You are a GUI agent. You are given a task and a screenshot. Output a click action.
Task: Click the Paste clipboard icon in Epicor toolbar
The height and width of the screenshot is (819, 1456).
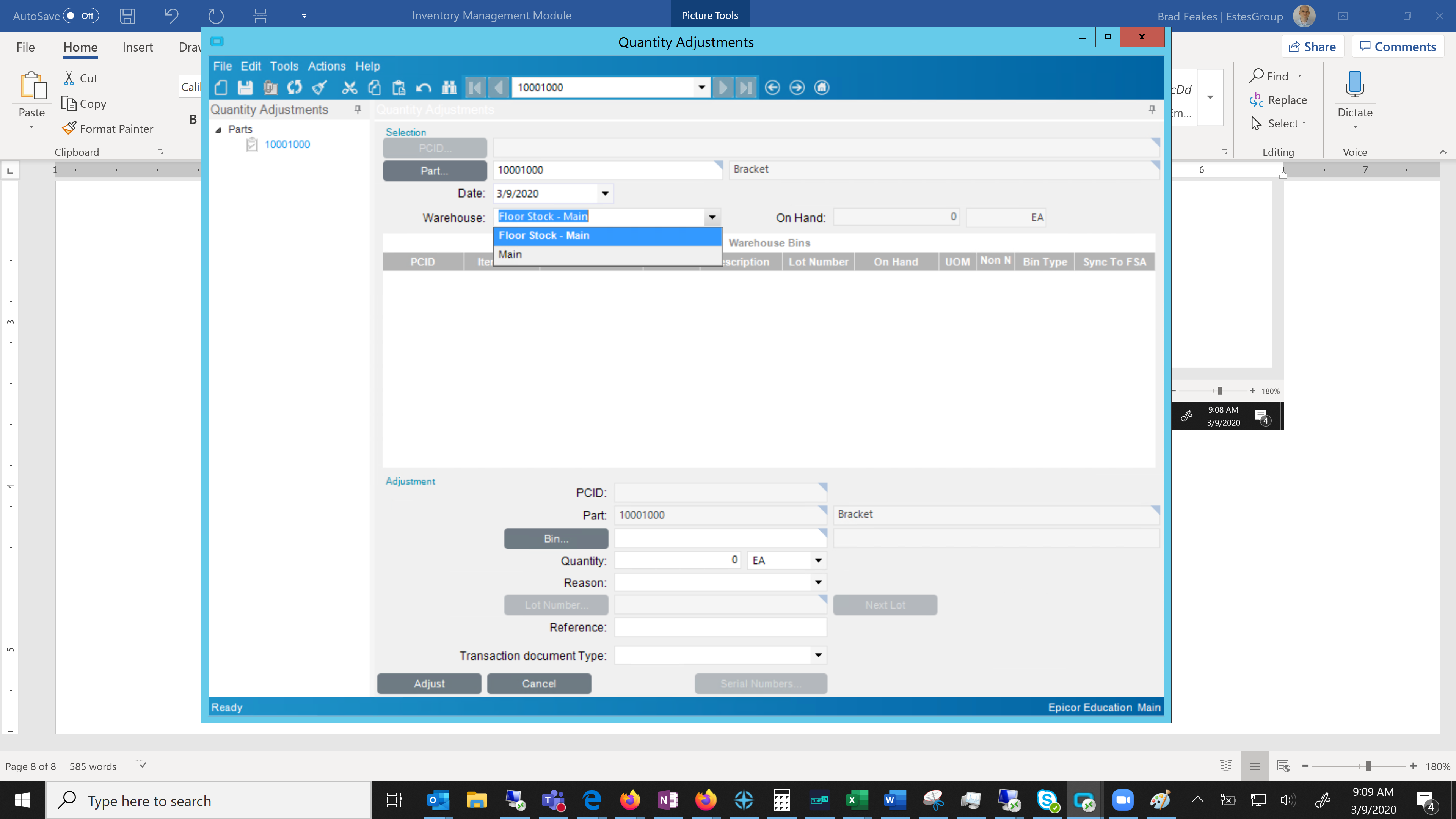click(399, 87)
